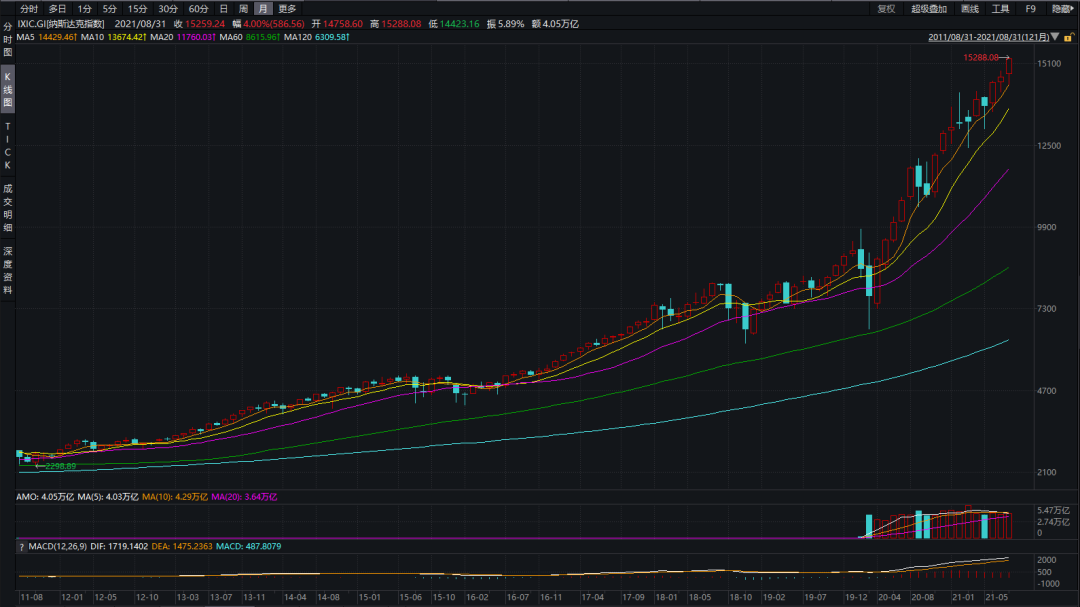Click 隐藏 to hide the side panel
The height and width of the screenshot is (607, 1080).
(1063, 9)
